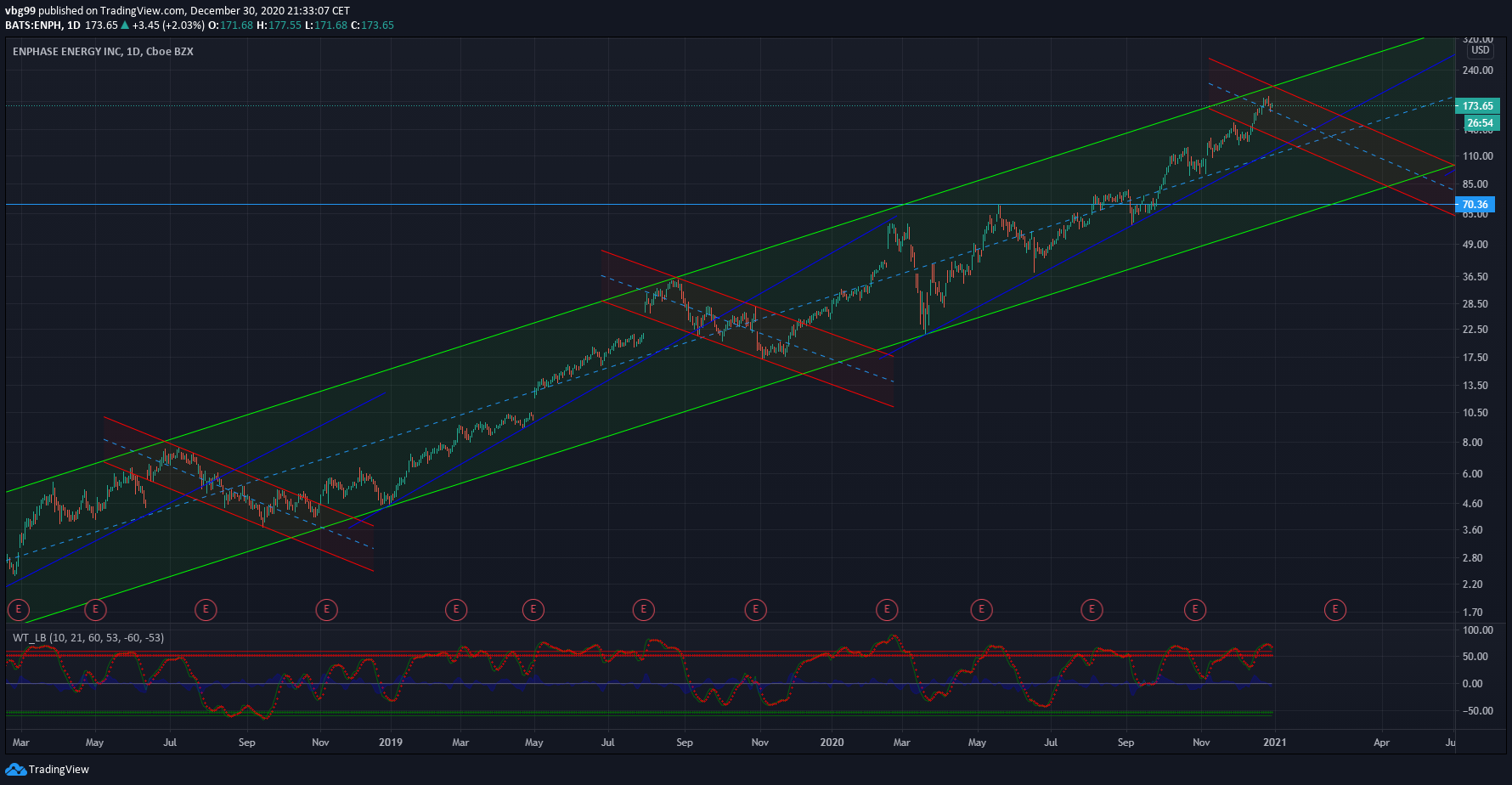Image resolution: width=1512 pixels, height=785 pixels.
Task: Select the August 2018 earnings E marker
Action: click(x=206, y=609)
